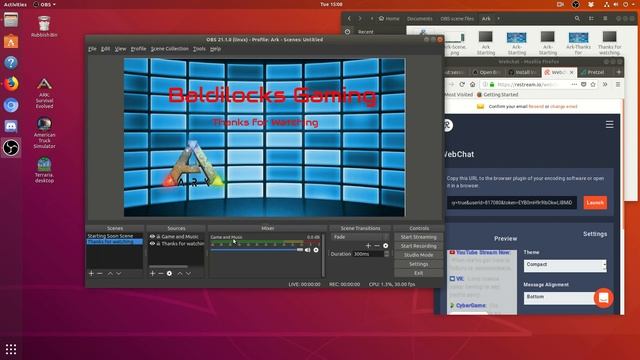
Task: Open the page actions ellipsis in the Firefox URL bar
Action: tap(574, 84)
